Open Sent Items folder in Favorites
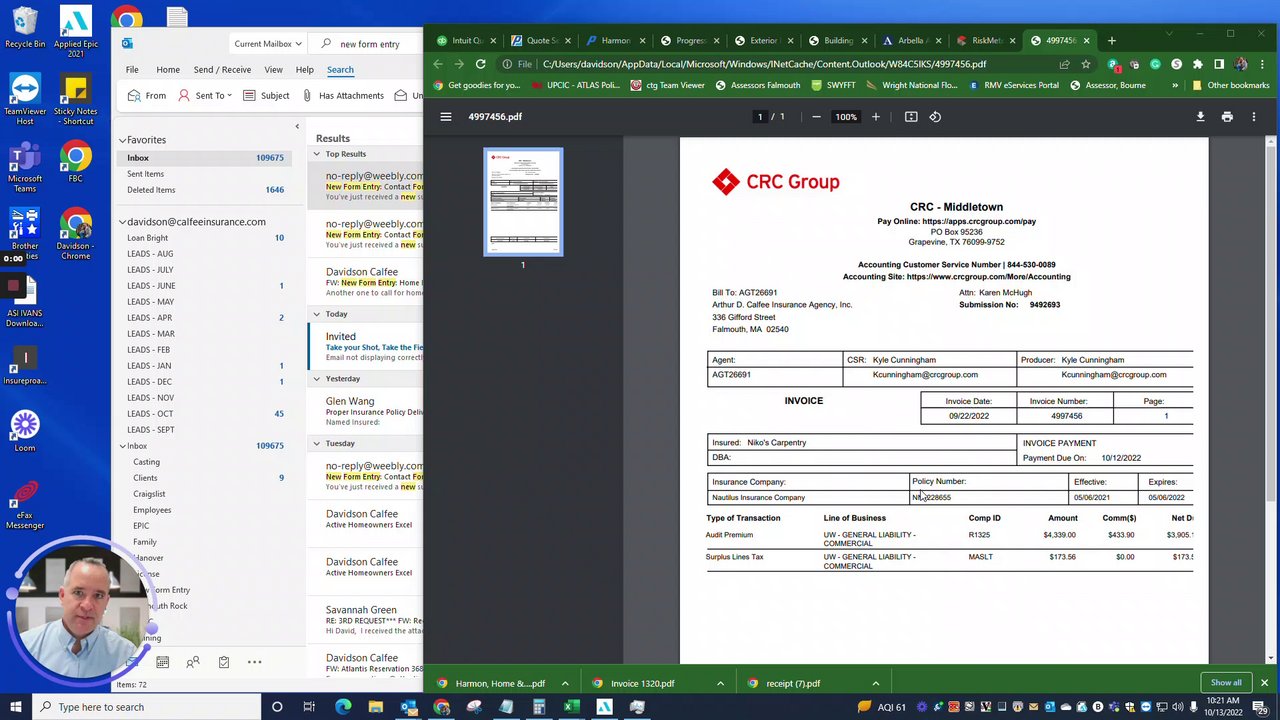The image size is (1280, 720). click(145, 174)
